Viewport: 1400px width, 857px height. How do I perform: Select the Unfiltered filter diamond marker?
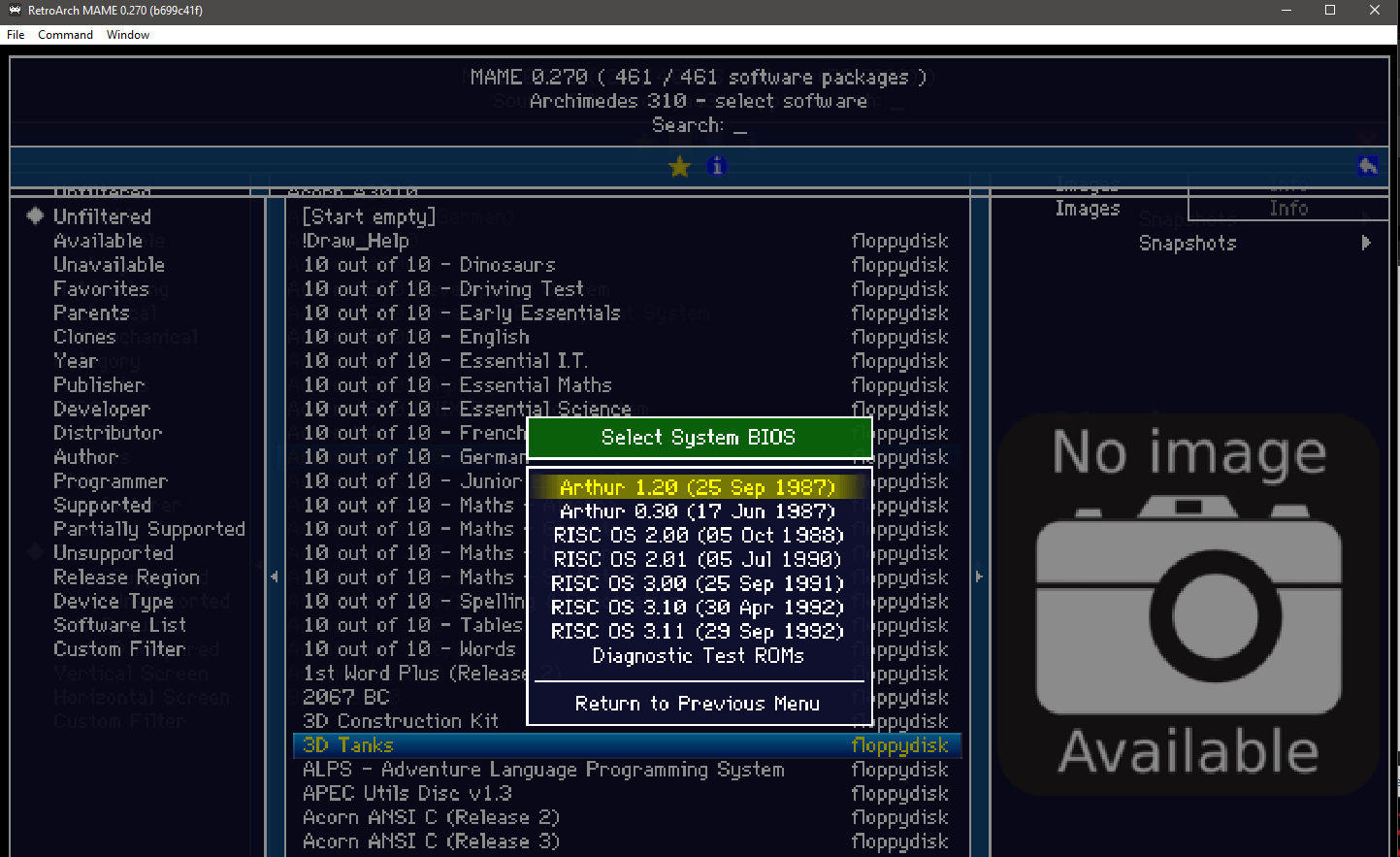(x=35, y=215)
